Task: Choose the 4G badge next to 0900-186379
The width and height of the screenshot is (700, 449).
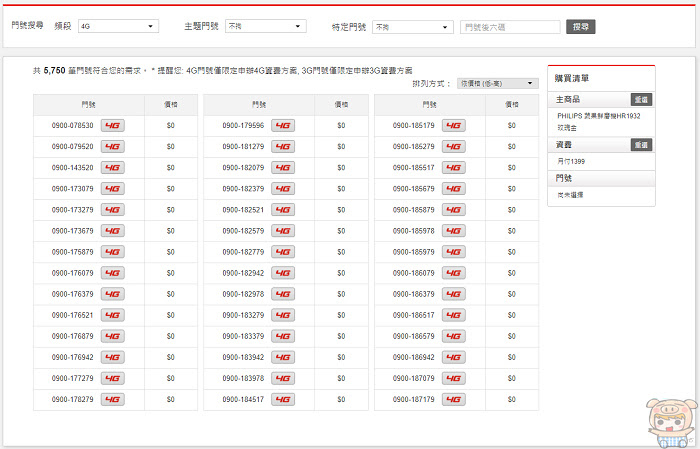Action: click(x=454, y=294)
